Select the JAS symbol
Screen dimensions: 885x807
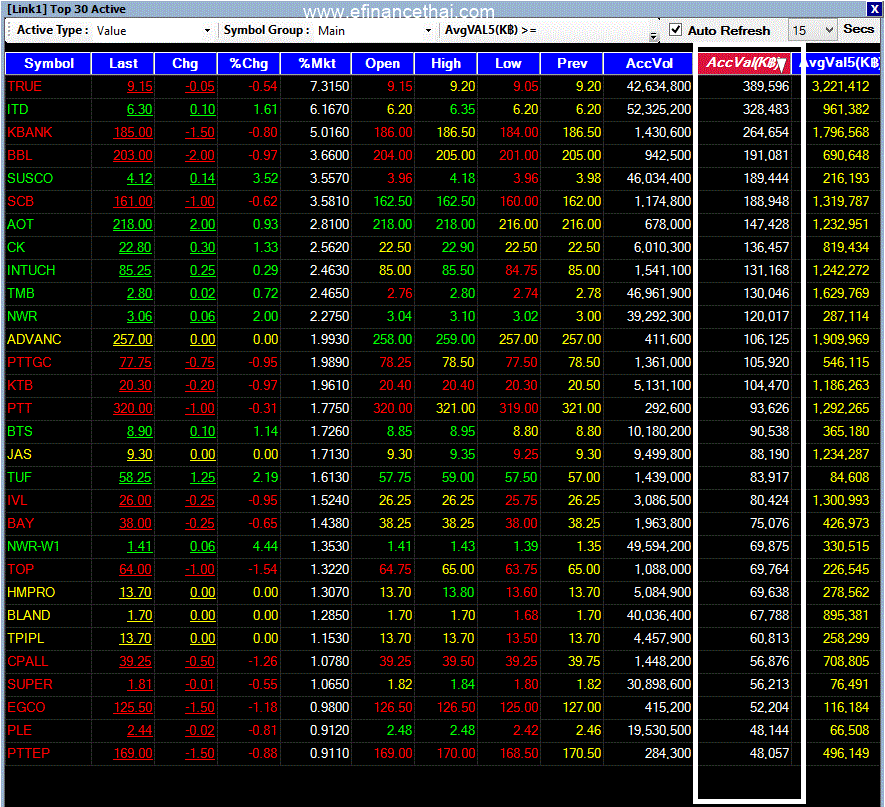(x=19, y=454)
